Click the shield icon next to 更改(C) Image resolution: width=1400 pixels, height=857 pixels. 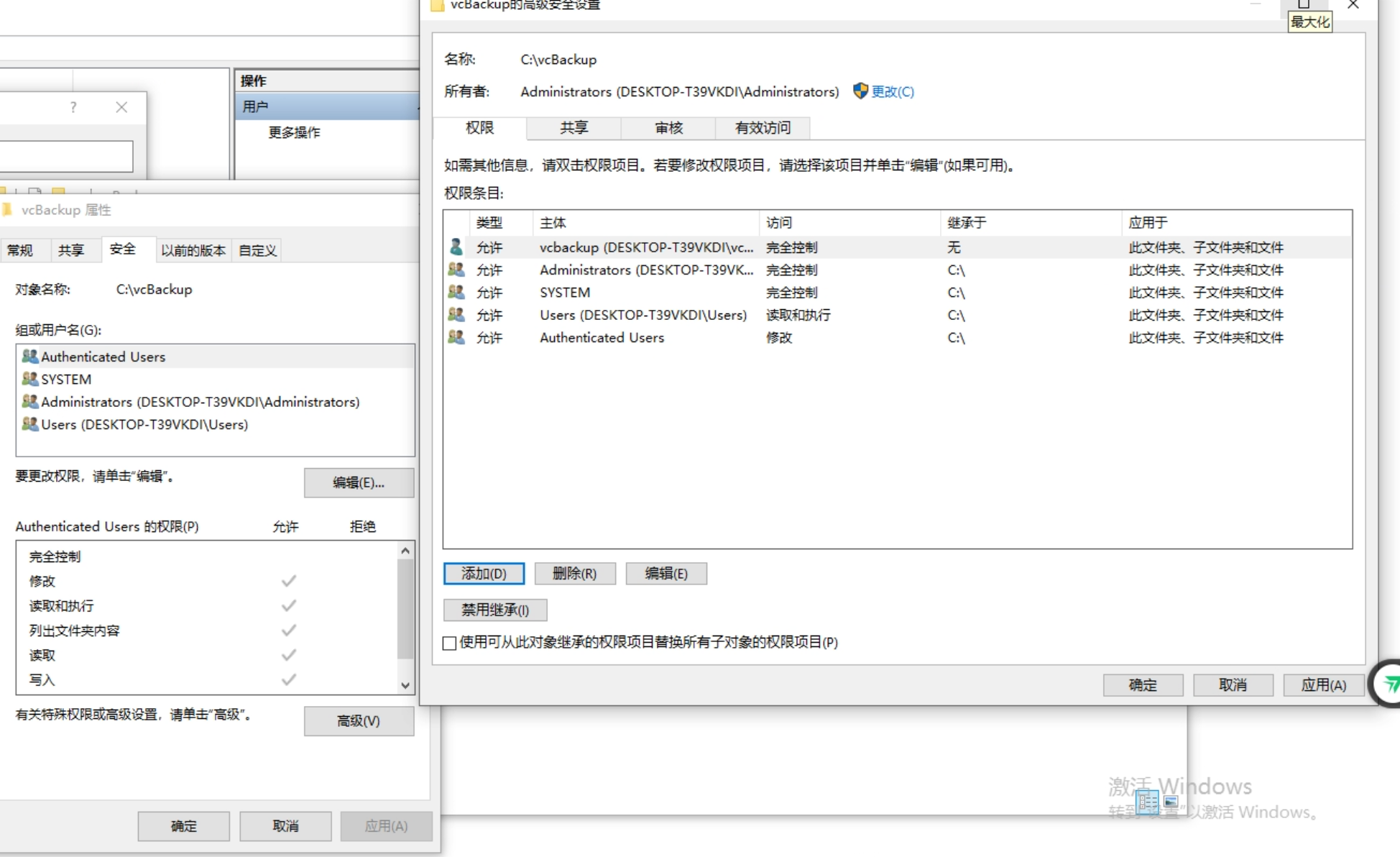(860, 91)
